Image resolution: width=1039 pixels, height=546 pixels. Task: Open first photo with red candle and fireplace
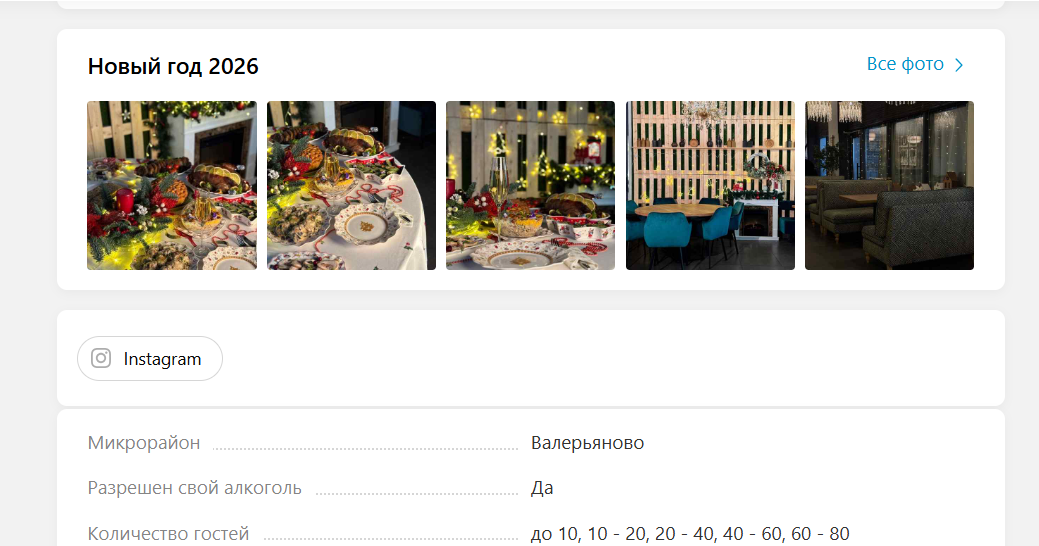[172, 186]
